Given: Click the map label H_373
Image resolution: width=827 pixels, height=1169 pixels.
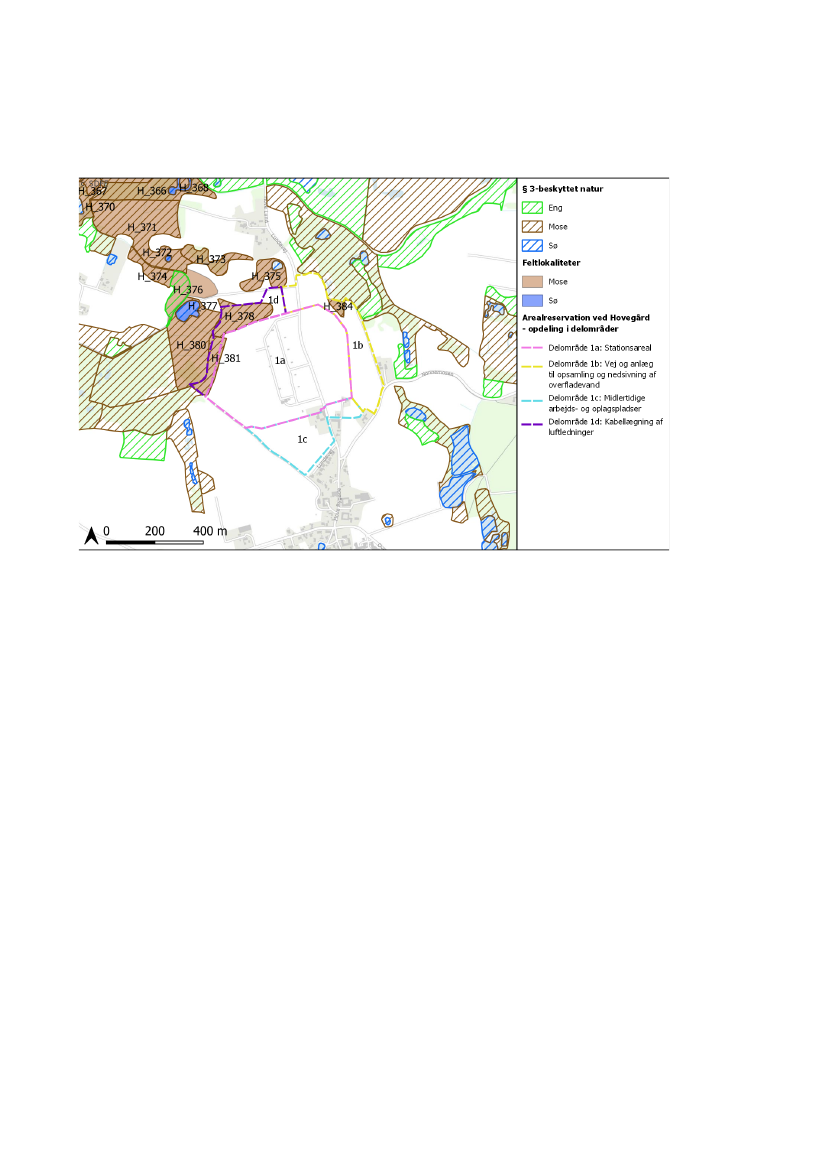Looking at the screenshot, I should [x=211, y=259].
